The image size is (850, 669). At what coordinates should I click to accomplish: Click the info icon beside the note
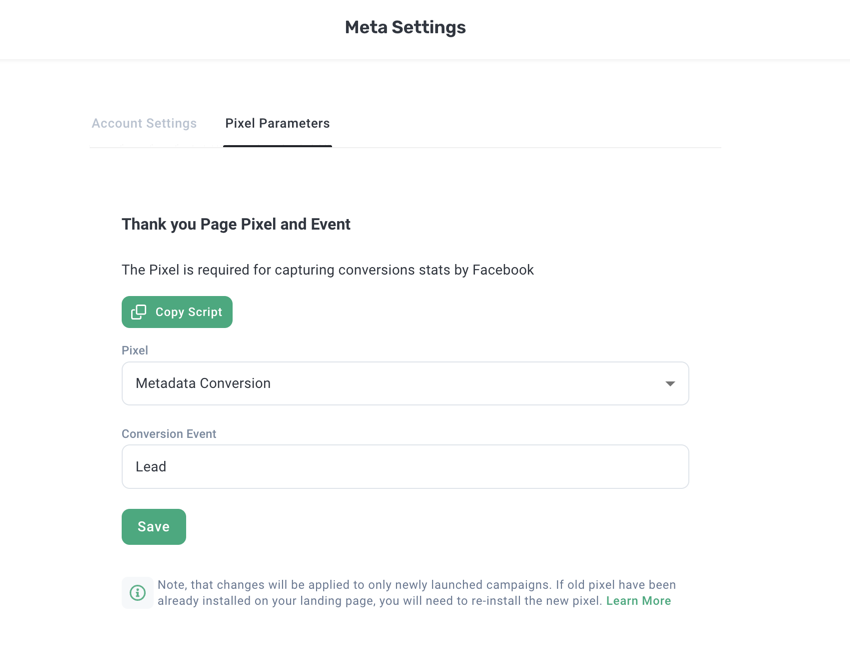point(138,593)
